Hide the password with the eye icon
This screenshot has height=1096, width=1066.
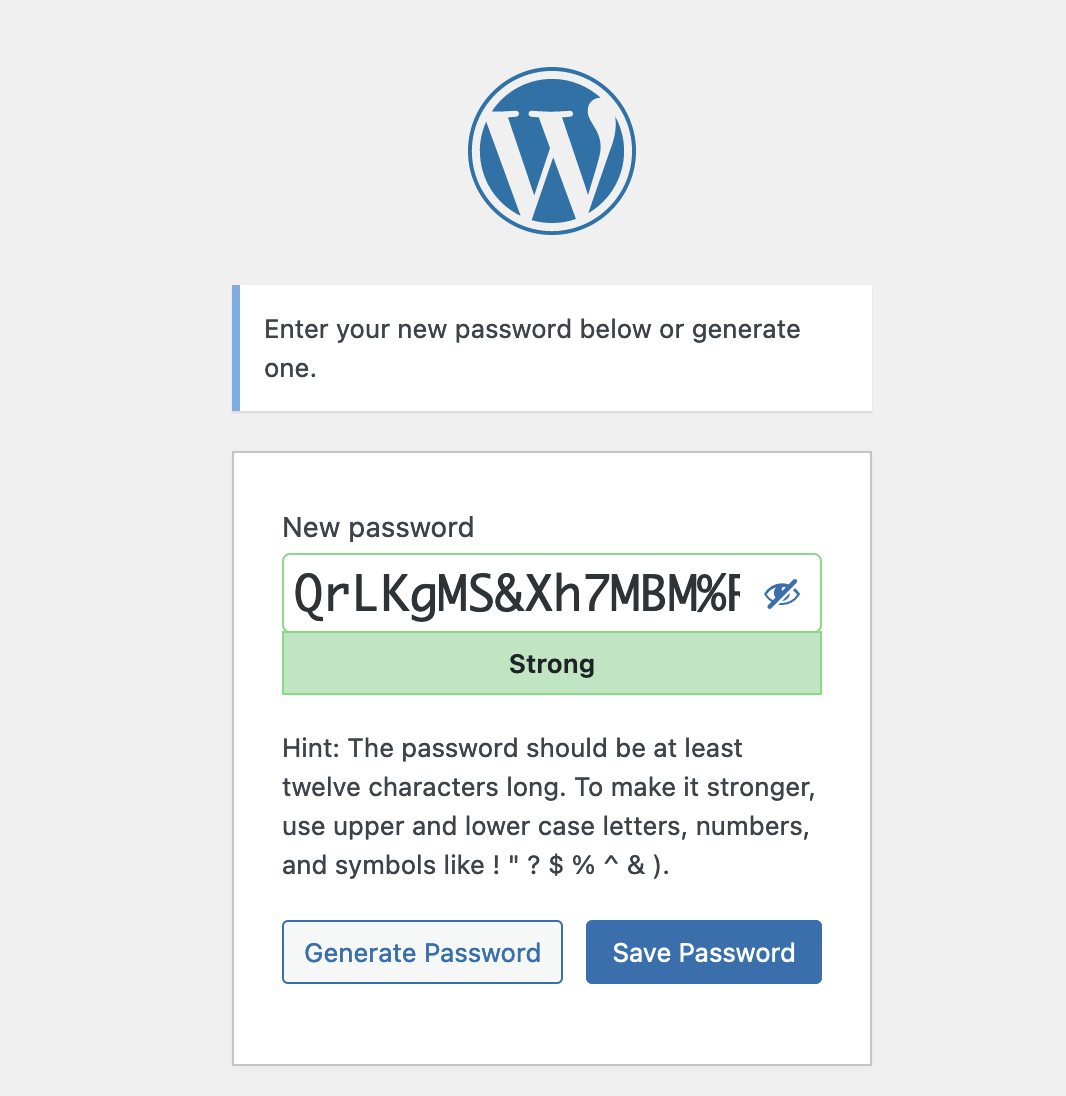tap(782, 594)
